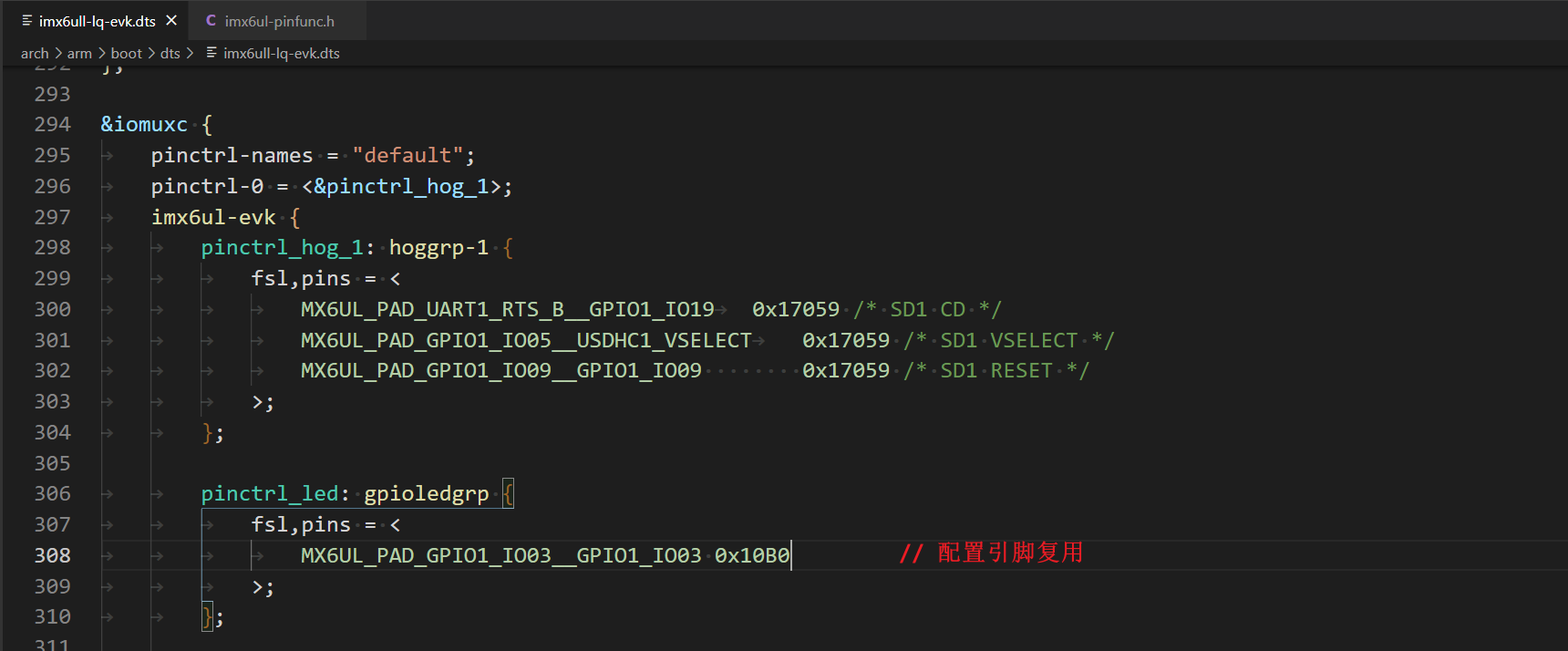The height and width of the screenshot is (651, 1568).
Task: Select the arch breadcrumb segment
Action: (x=35, y=53)
